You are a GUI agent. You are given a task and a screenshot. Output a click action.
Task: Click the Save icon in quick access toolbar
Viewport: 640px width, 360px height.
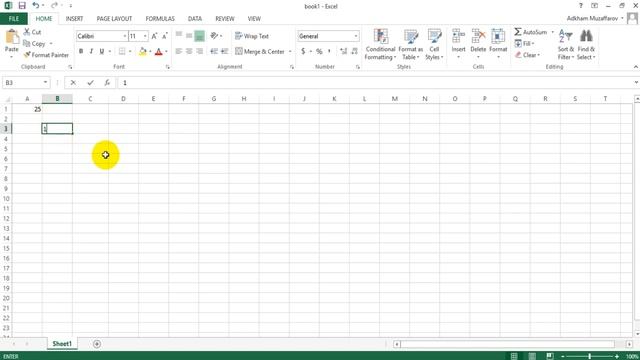pos(22,6)
